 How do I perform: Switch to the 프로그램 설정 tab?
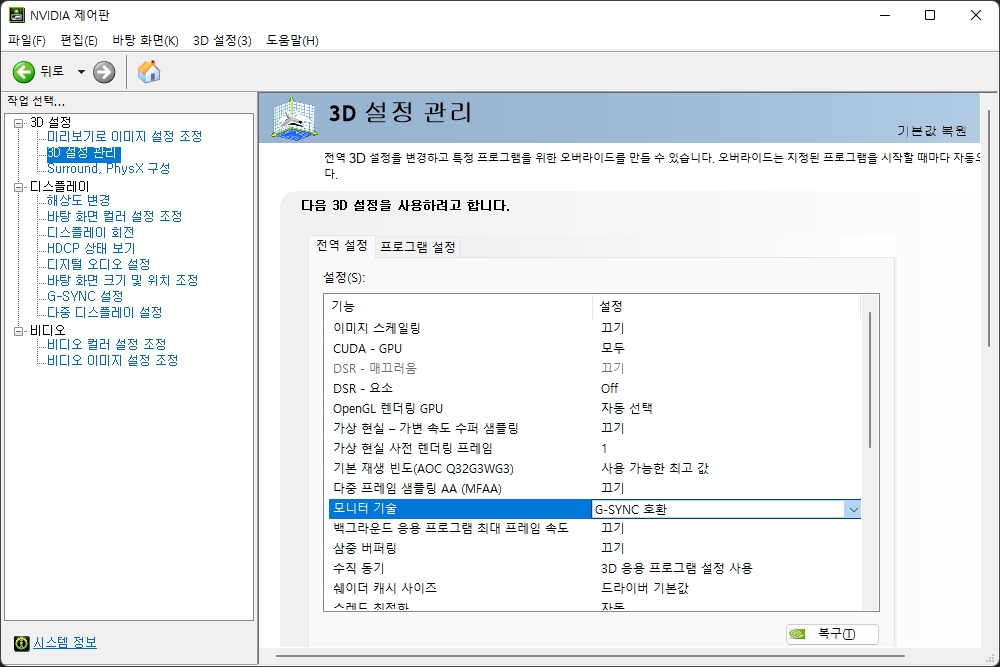(418, 247)
